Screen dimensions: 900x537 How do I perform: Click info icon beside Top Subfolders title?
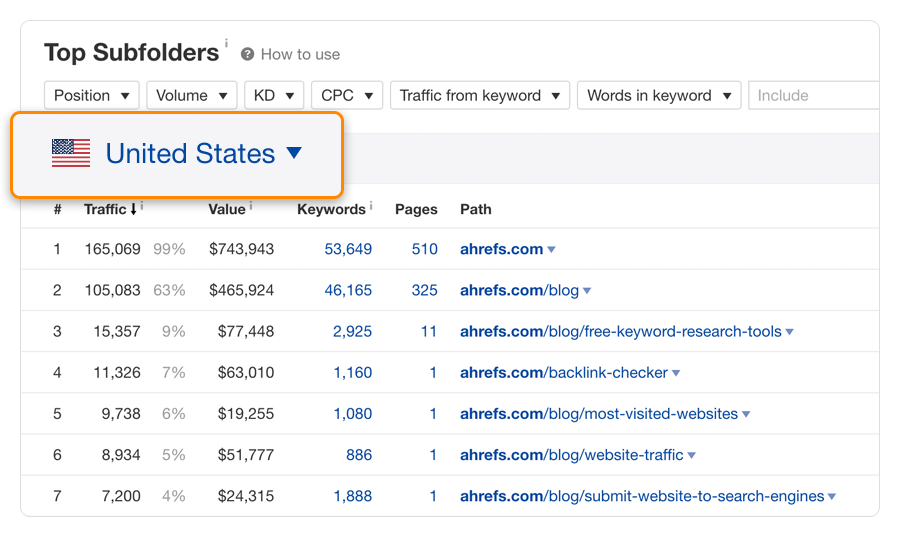point(226,44)
